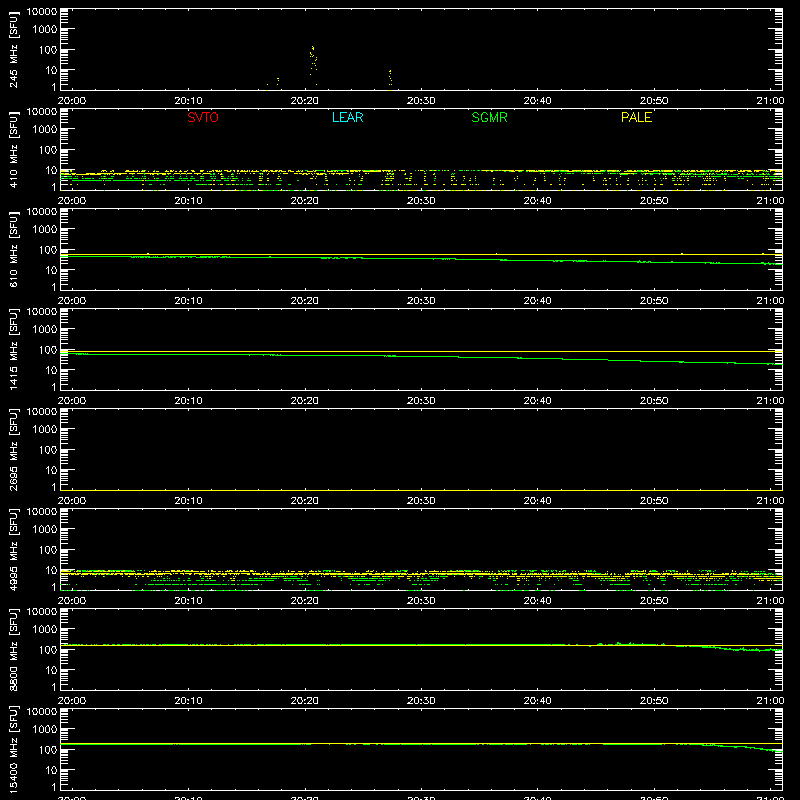Select the 8800 MHz [SFU] axis title
Screen dimensions: 800x800
(x=13, y=649)
